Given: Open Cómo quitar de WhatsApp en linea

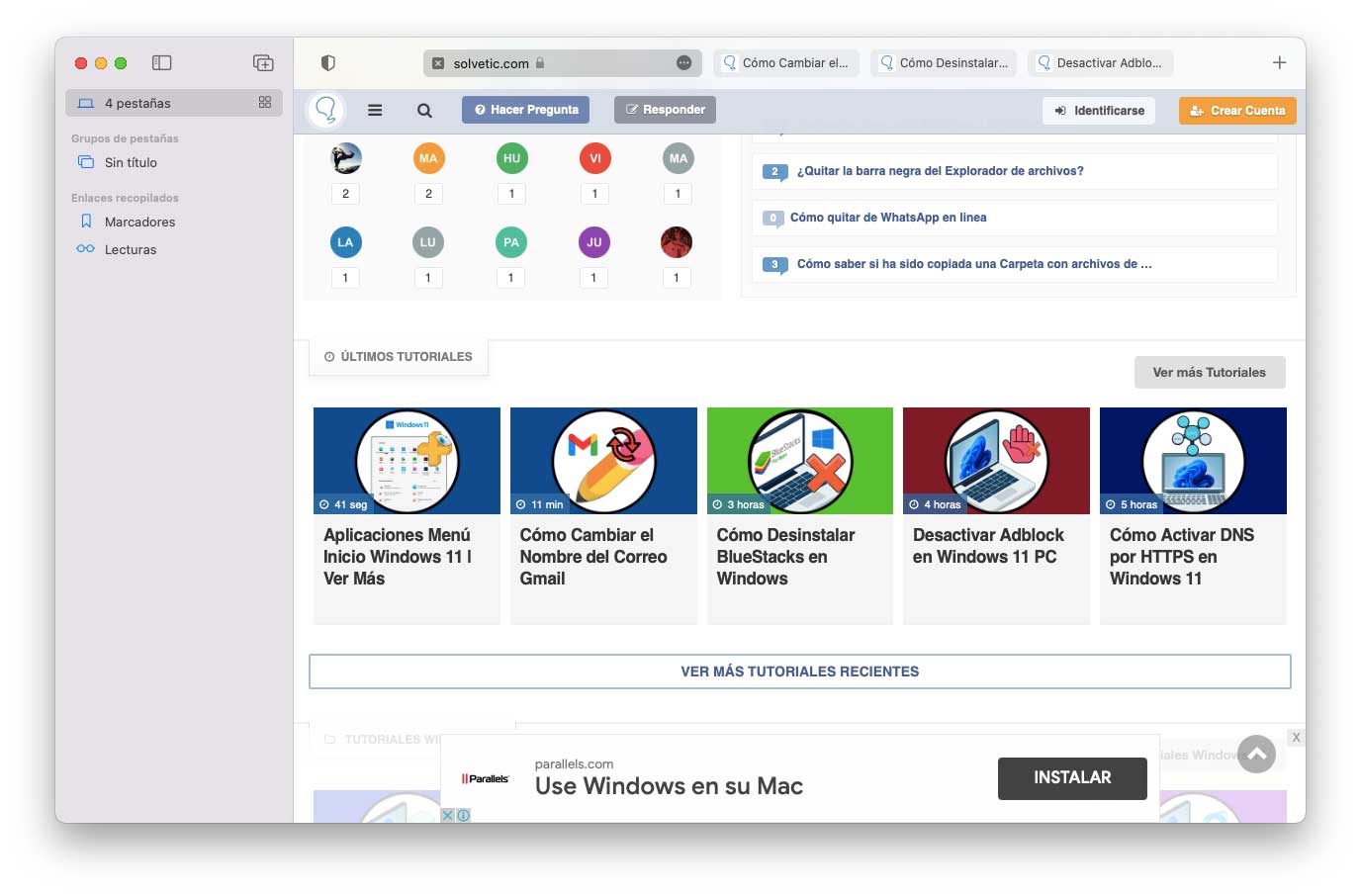Looking at the screenshot, I should pos(888,218).
